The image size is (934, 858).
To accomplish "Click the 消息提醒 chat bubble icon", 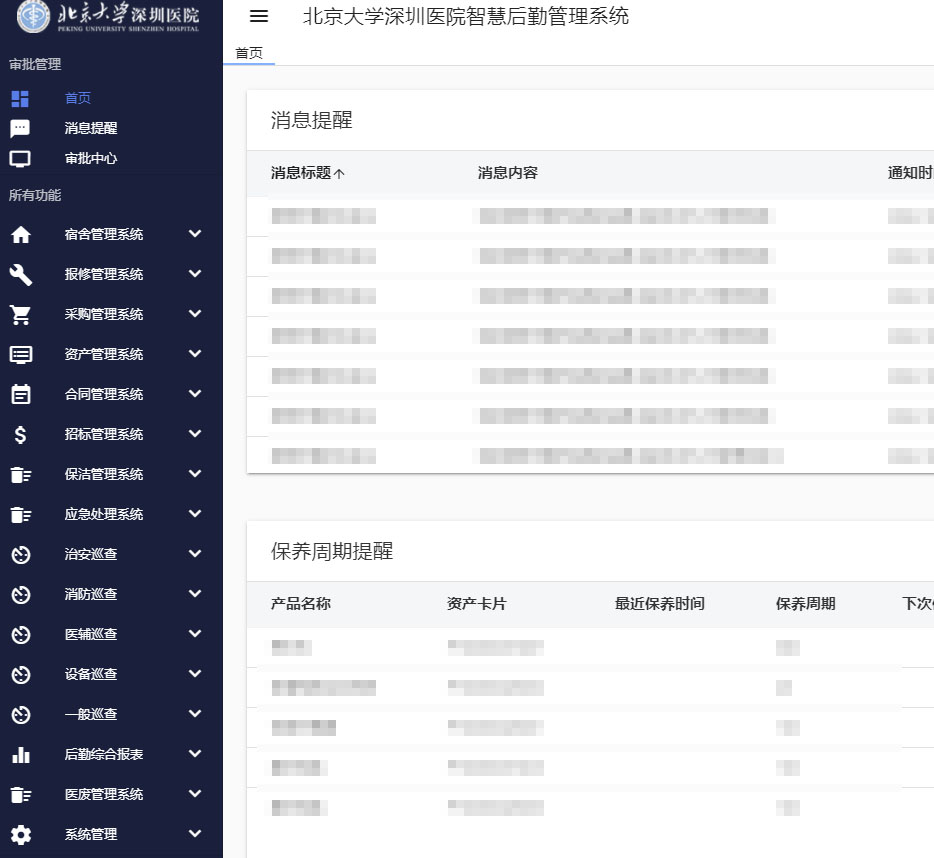I will click(20, 128).
